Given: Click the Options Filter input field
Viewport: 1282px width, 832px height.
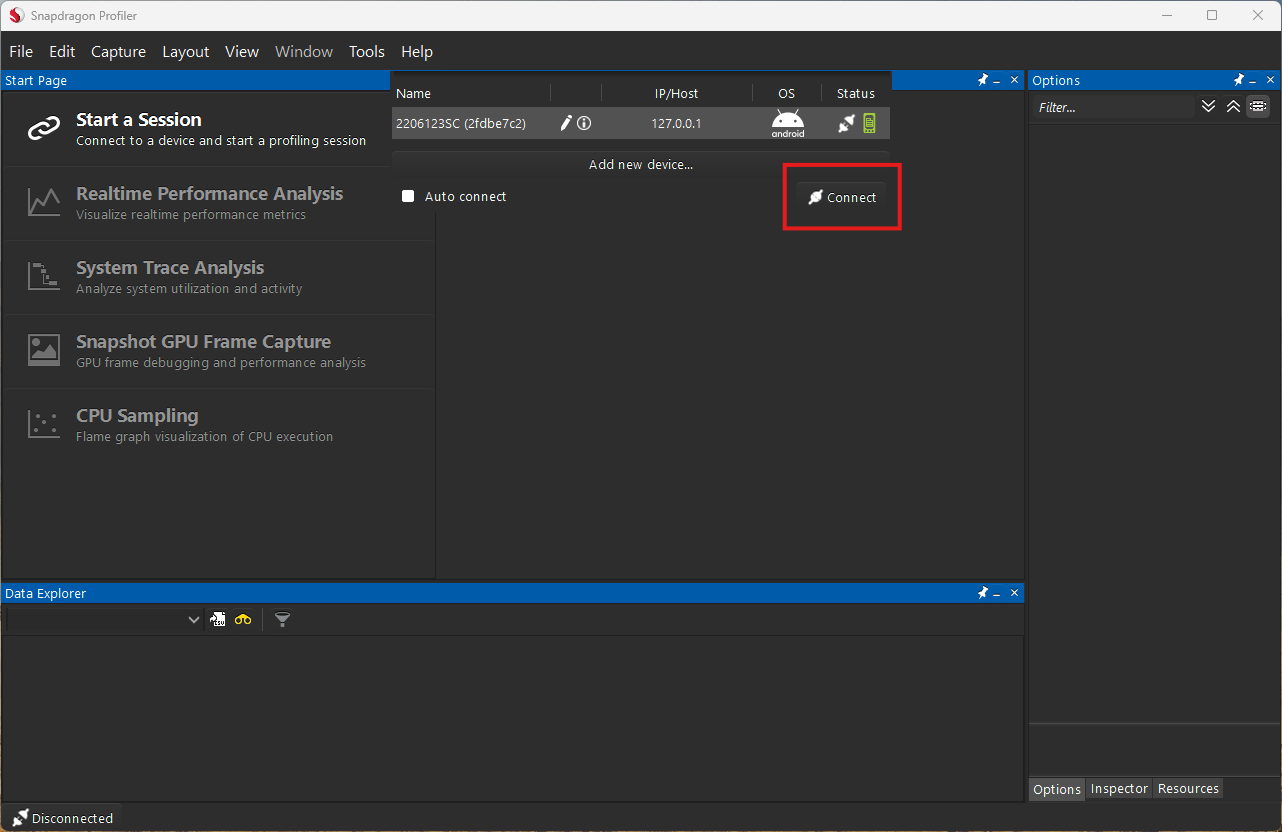Looking at the screenshot, I should click(1113, 107).
